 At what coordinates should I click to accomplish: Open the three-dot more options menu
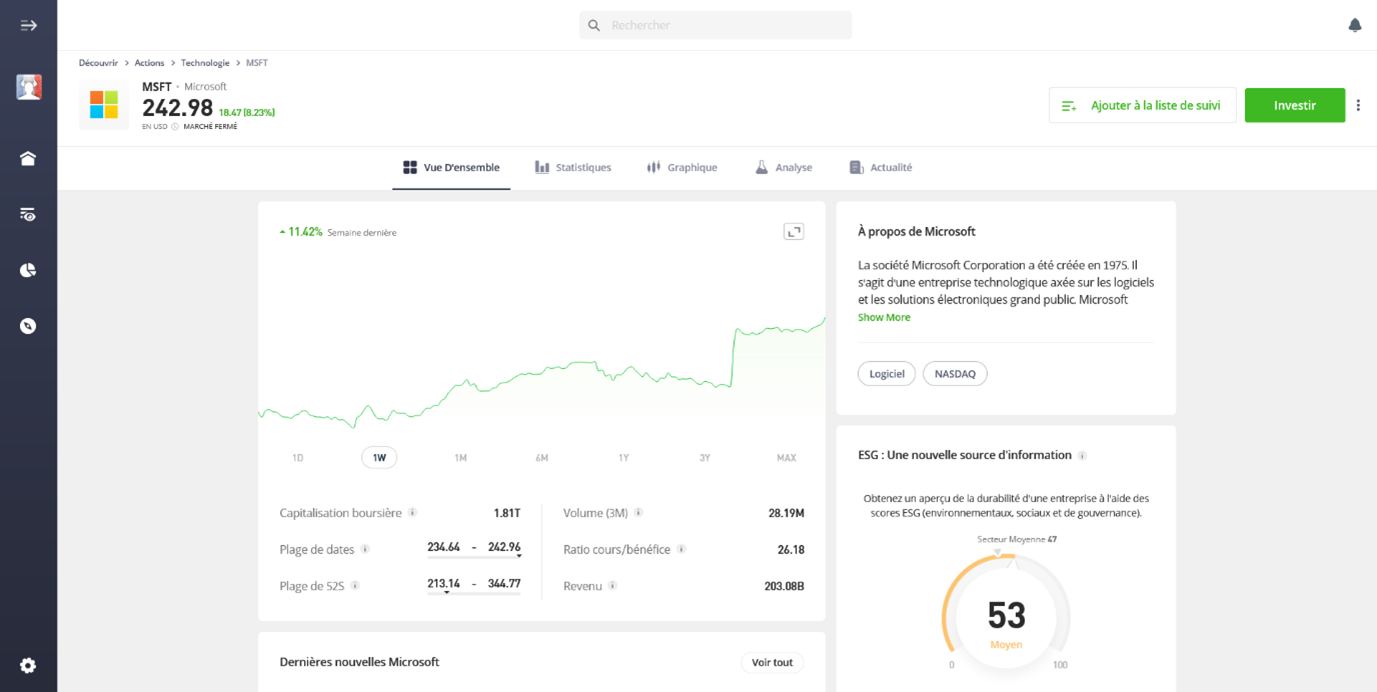point(1358,105)
